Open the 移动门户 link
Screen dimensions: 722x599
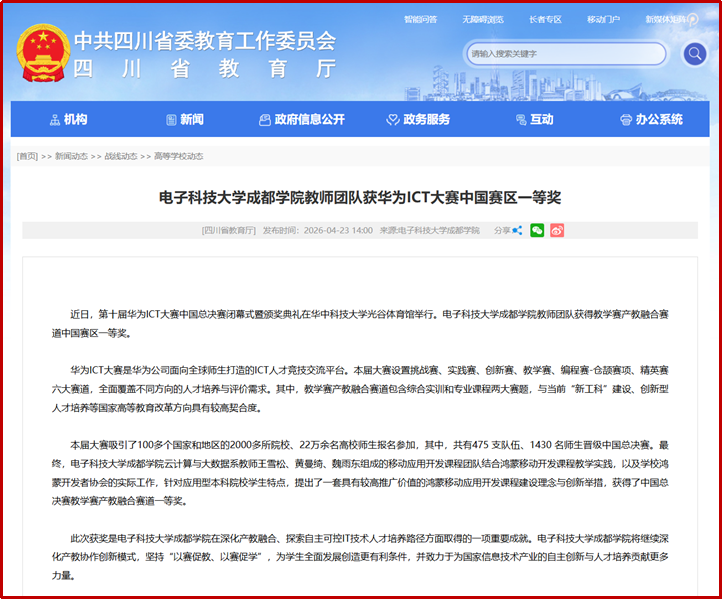click(x=603, y=19)
